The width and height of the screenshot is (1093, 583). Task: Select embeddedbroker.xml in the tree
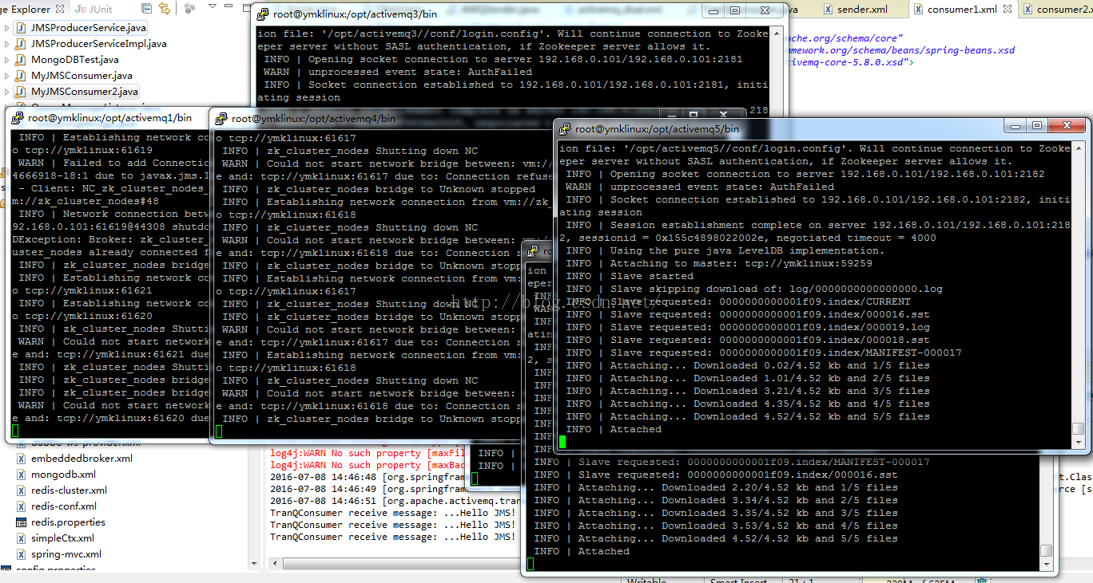(x=82, y=459)
